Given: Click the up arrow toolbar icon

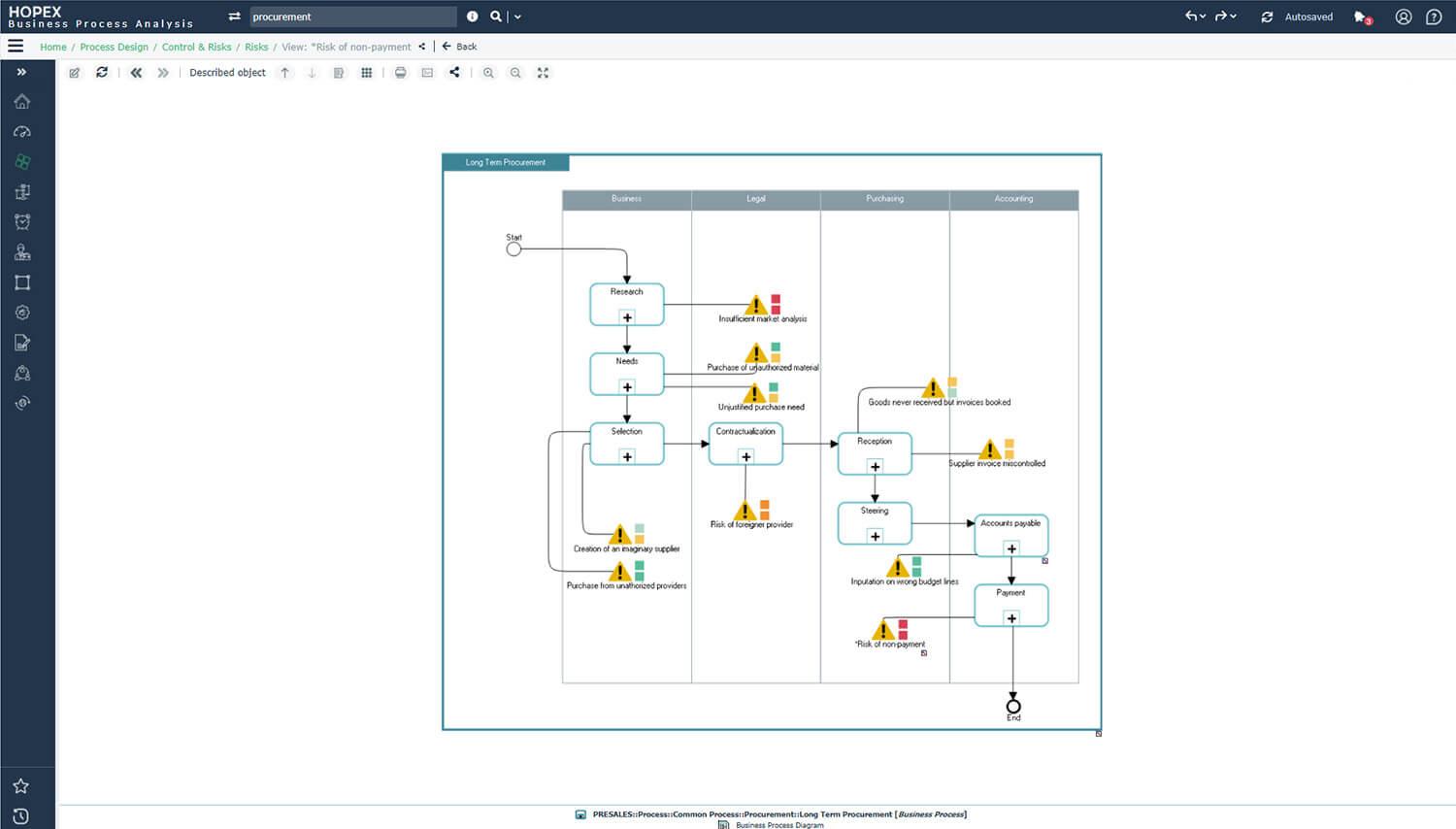Looking at the screenshot, I should 284,73.
